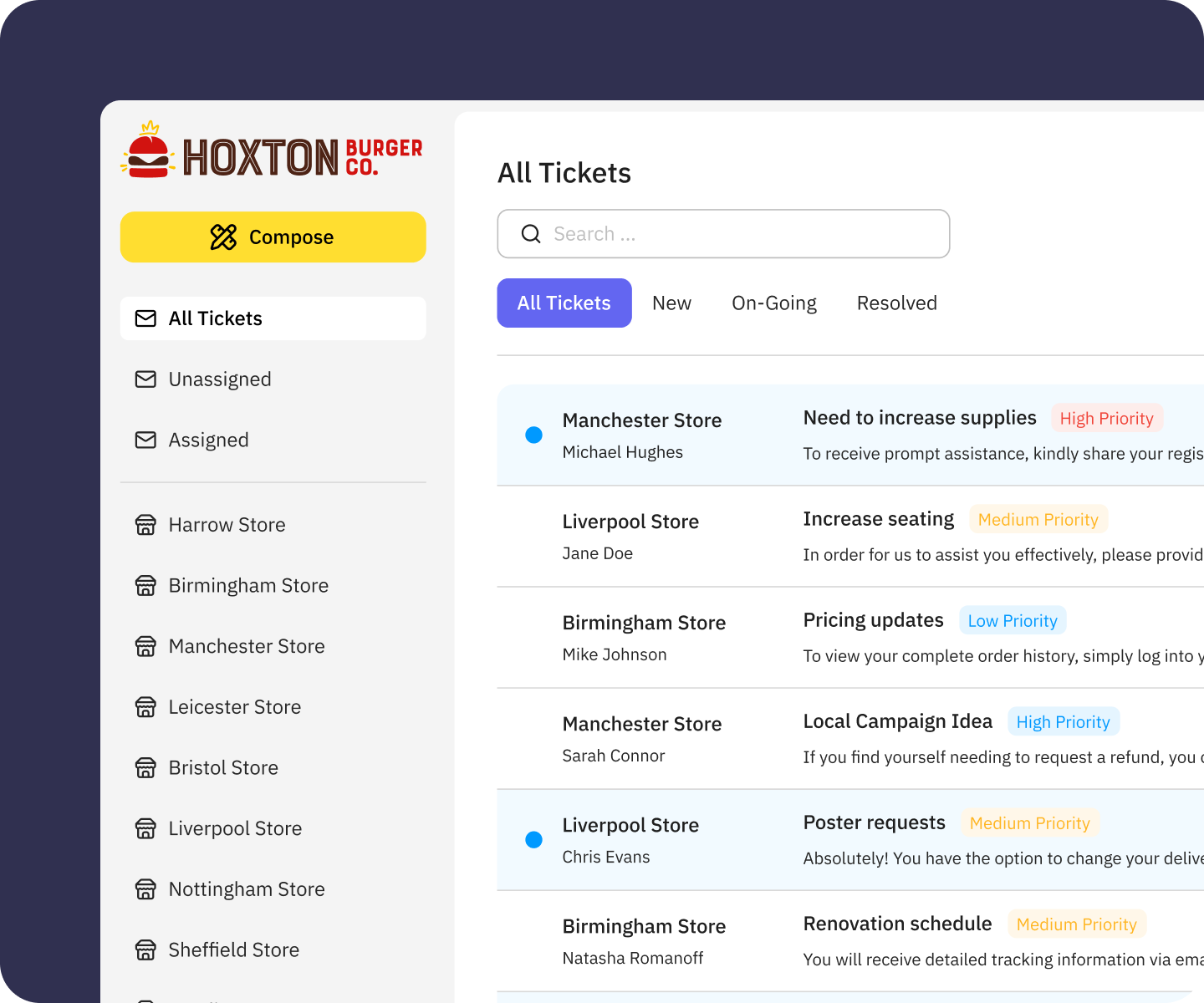Open the 'Need to increase supplies' ticket
The height and width of the screenshot is (1003, 1204).
pyautogui.click(x=850, y=435)
